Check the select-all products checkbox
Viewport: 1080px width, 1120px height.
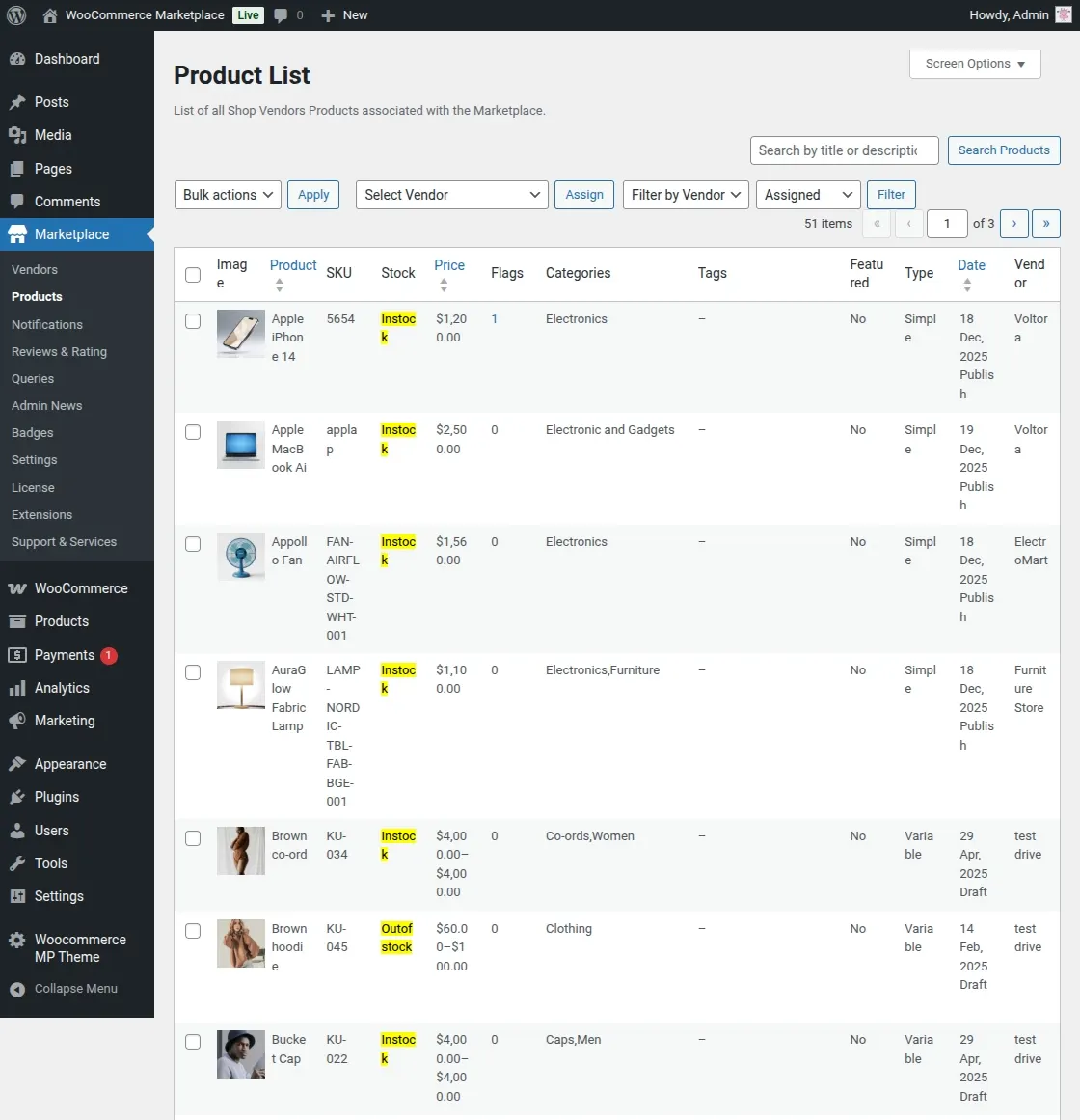(x=192, y=274)
